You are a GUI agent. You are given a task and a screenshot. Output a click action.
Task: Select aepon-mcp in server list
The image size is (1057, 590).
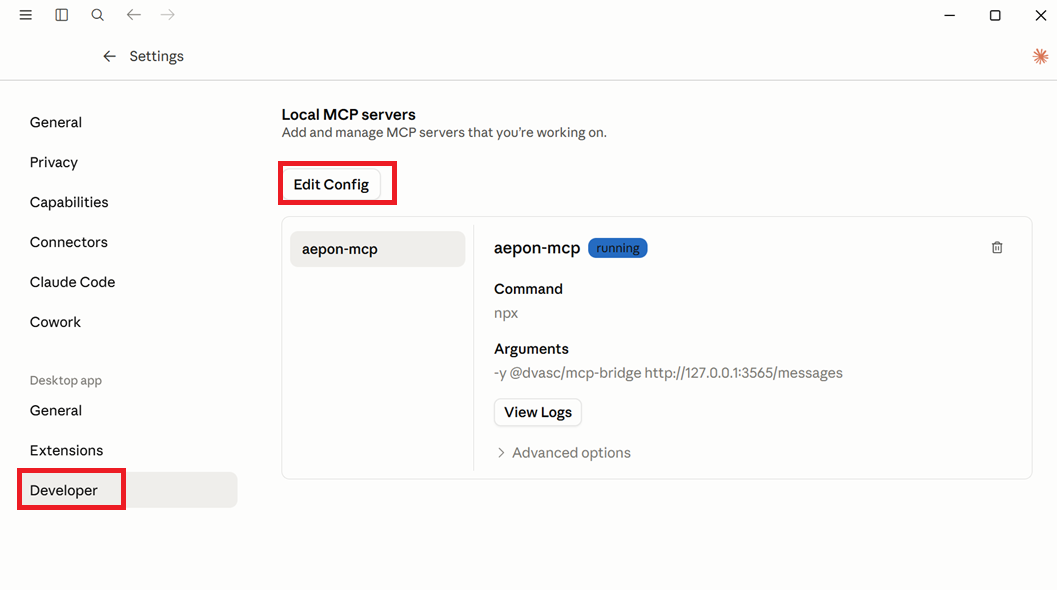(x=378, y=249)
